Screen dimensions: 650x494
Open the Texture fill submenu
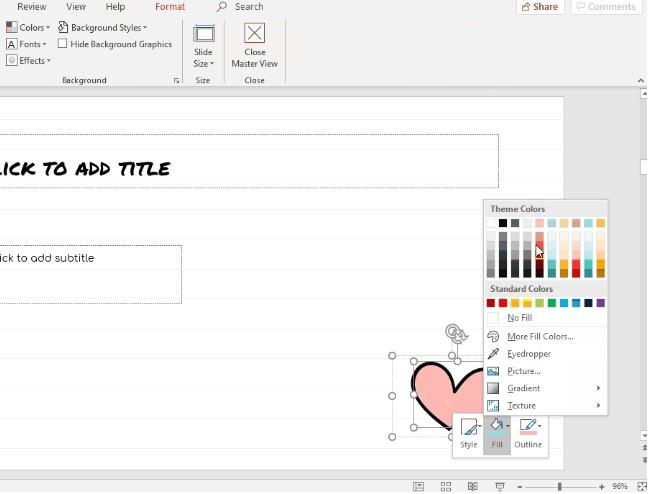click(545, 406)
